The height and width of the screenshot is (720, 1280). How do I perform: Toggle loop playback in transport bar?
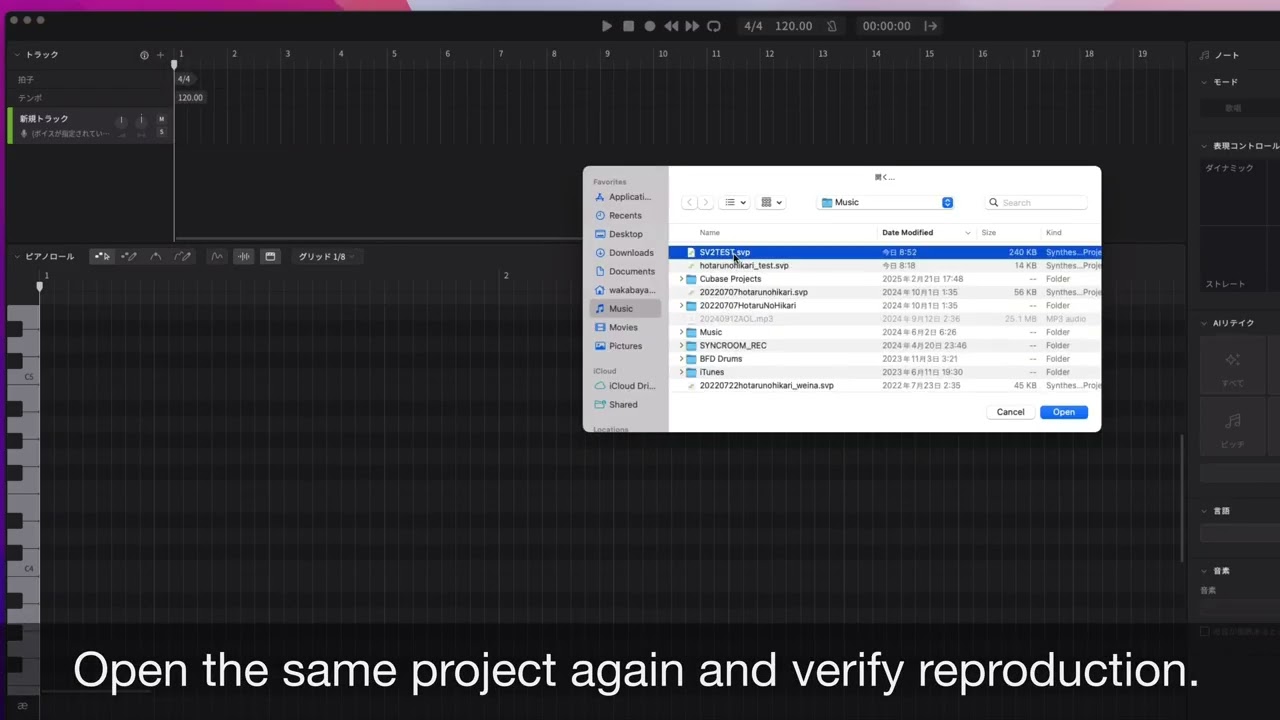[x=713, y=26]
